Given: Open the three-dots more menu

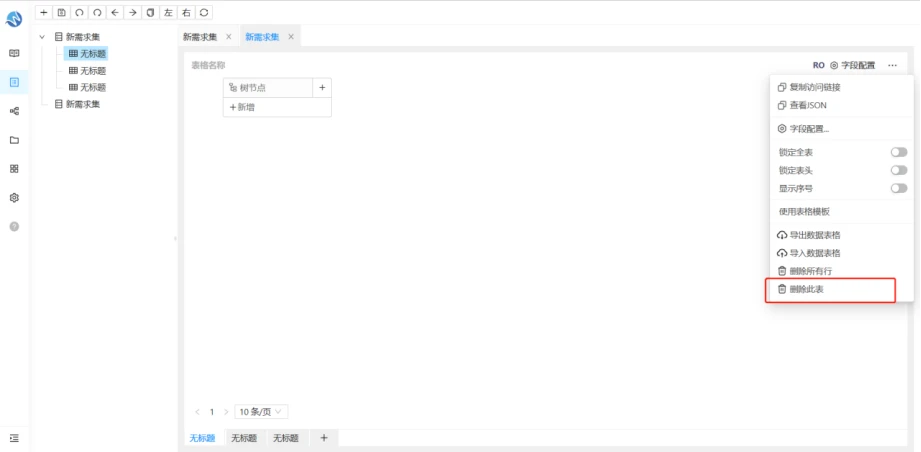Looking at the screenshot, I should coord(892,65).
